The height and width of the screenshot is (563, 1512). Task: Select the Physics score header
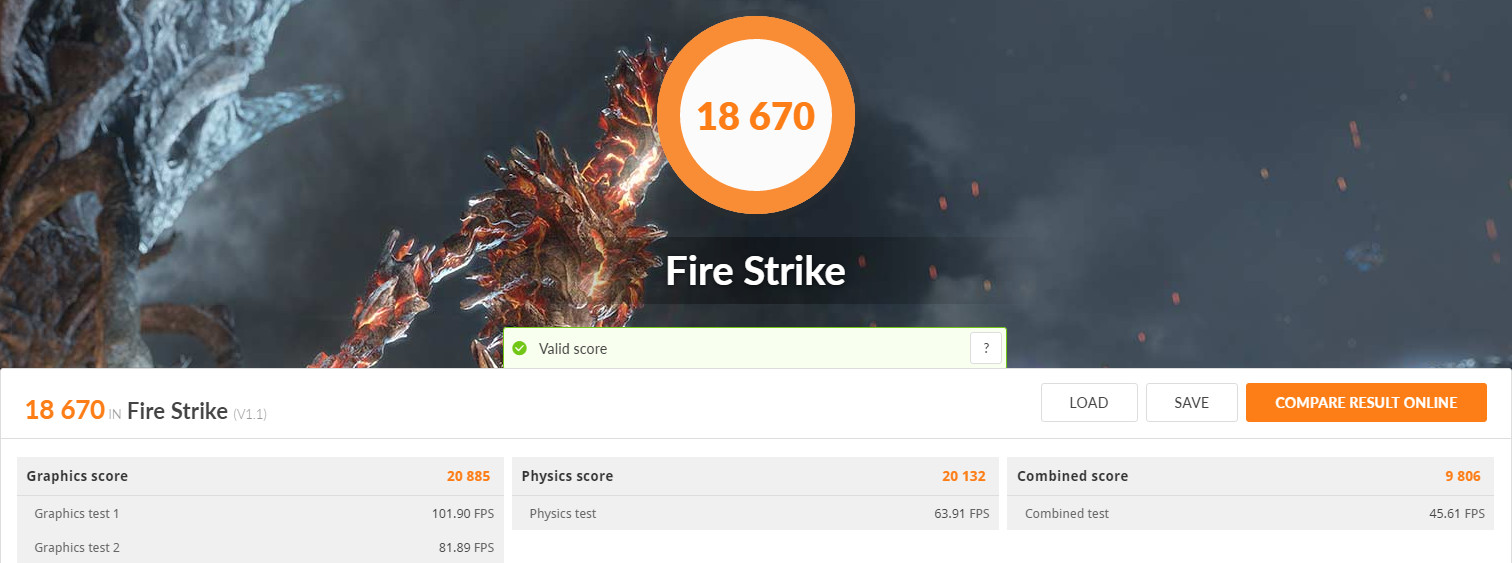(x=755, y=476)
